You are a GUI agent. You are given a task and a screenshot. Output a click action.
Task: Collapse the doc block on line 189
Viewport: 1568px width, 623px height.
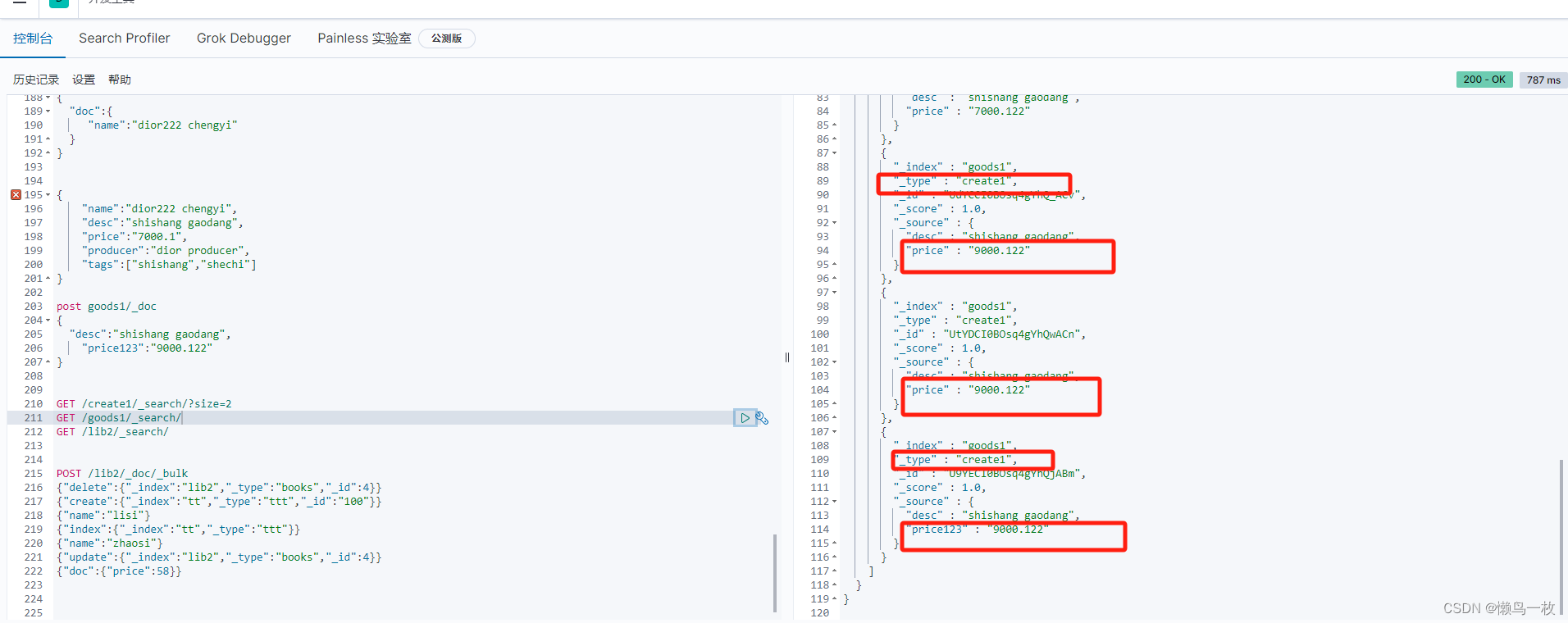click(48, 111)
